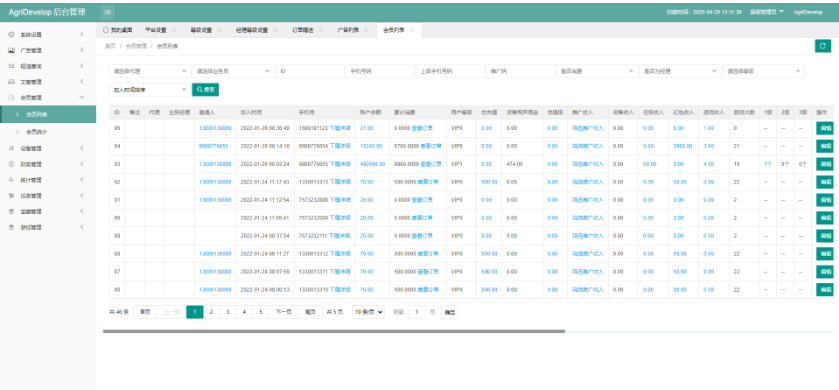839x390 pixels.
Task: Open the 10条/页 page size dropdown
Action: pyautogui.click(x=368, y=312)
